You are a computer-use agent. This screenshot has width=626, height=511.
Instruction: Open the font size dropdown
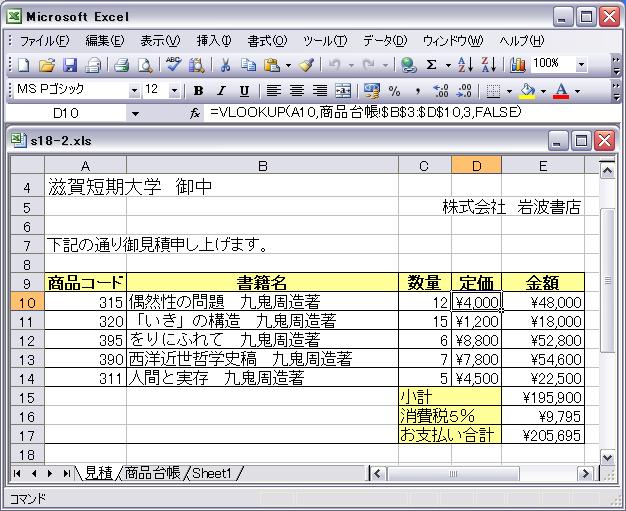[174, 91]
